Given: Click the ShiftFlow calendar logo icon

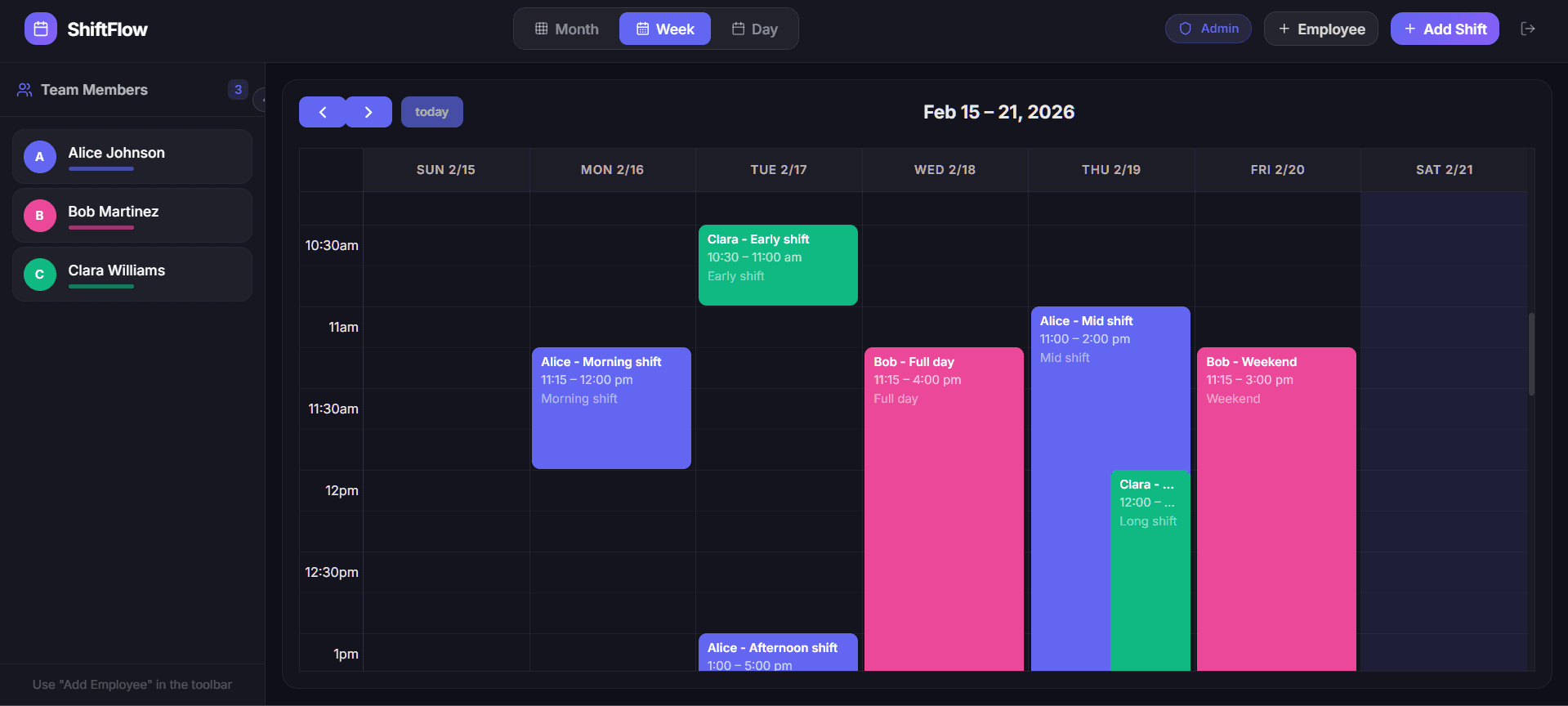Looking at the screenshot, I should [41, 29].
